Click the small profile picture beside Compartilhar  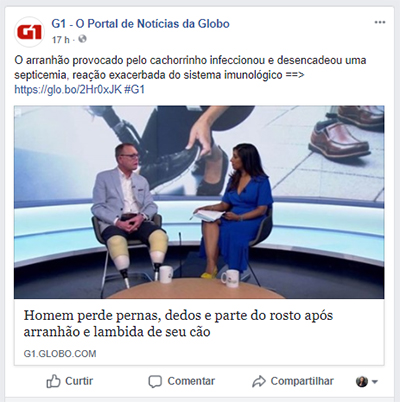[362, 381]
